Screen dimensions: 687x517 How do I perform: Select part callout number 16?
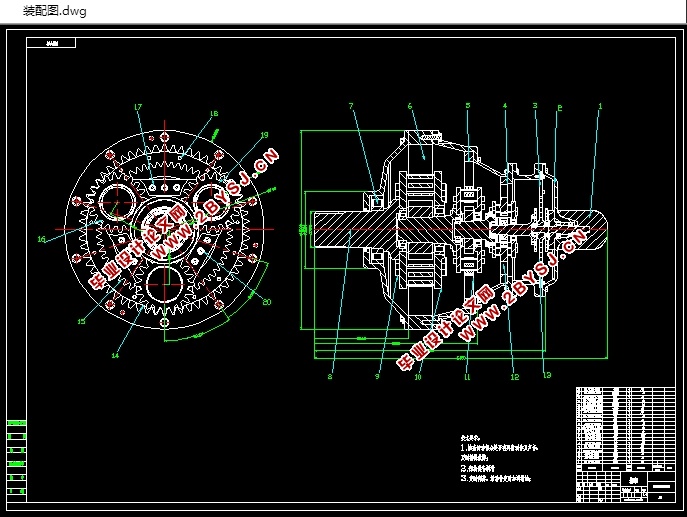tap(42, 239)
